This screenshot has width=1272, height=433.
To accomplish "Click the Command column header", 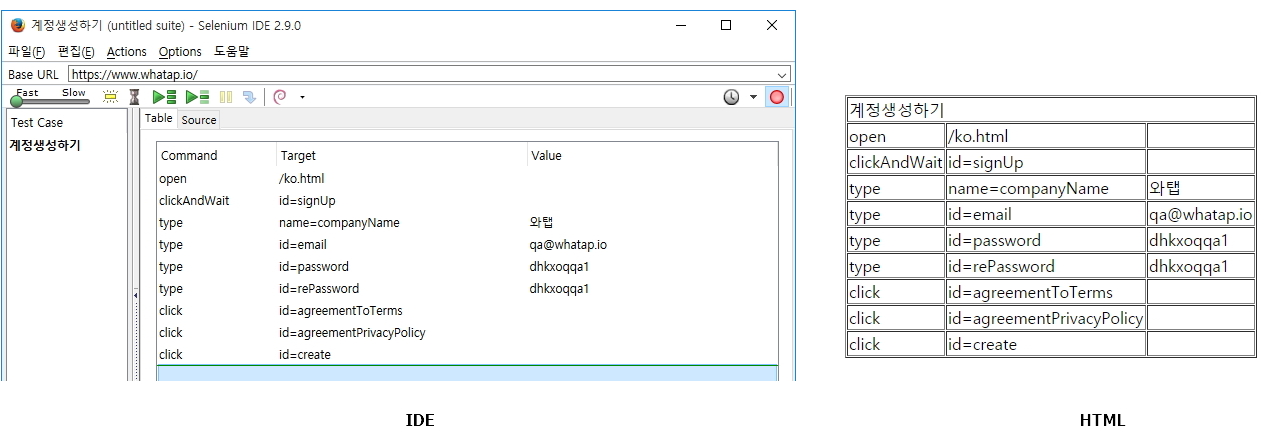I will 217,155.
